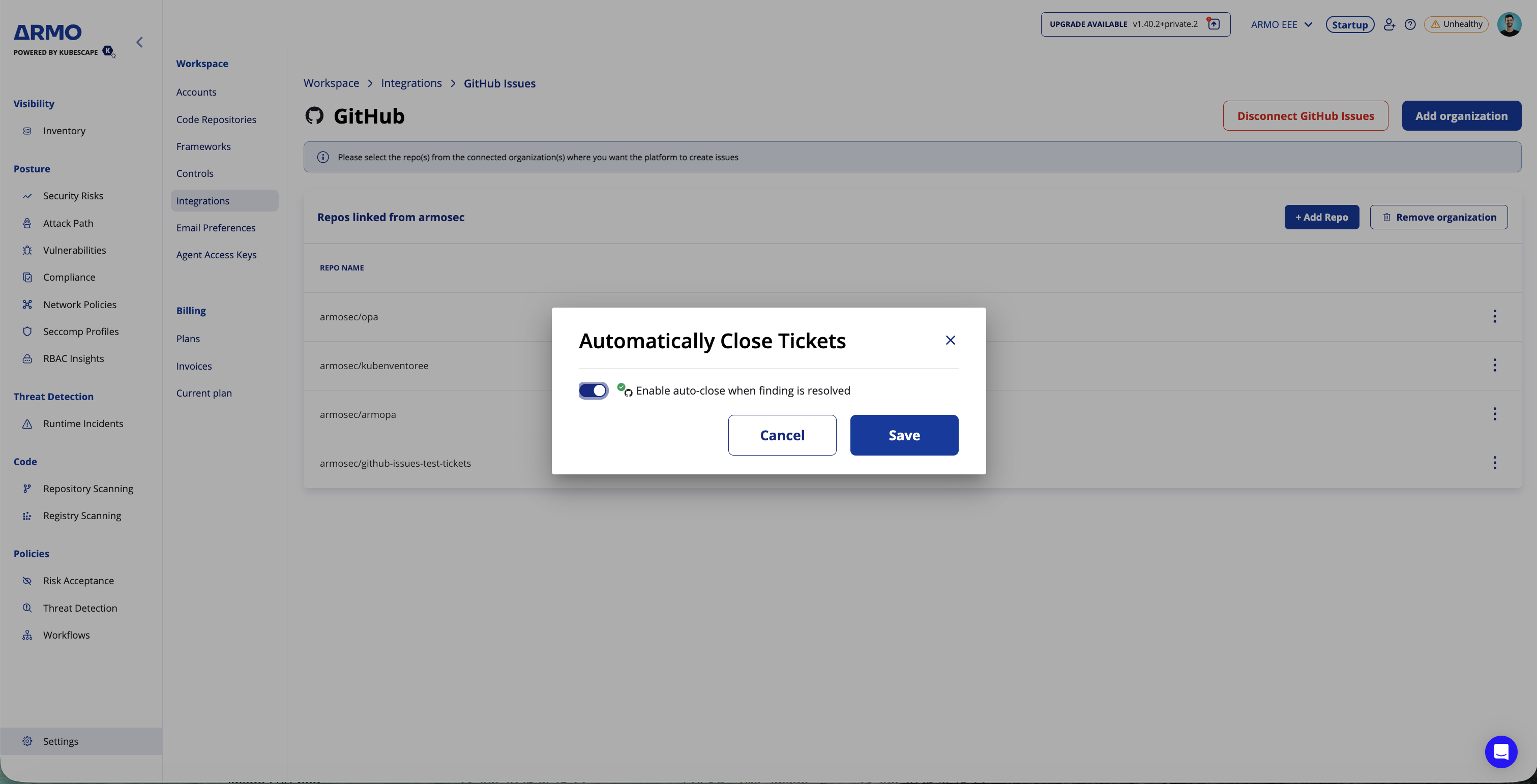Click the Attack Path icon
The width and height of the screenshot is (1537, 784).
click(x=27, y=223)
